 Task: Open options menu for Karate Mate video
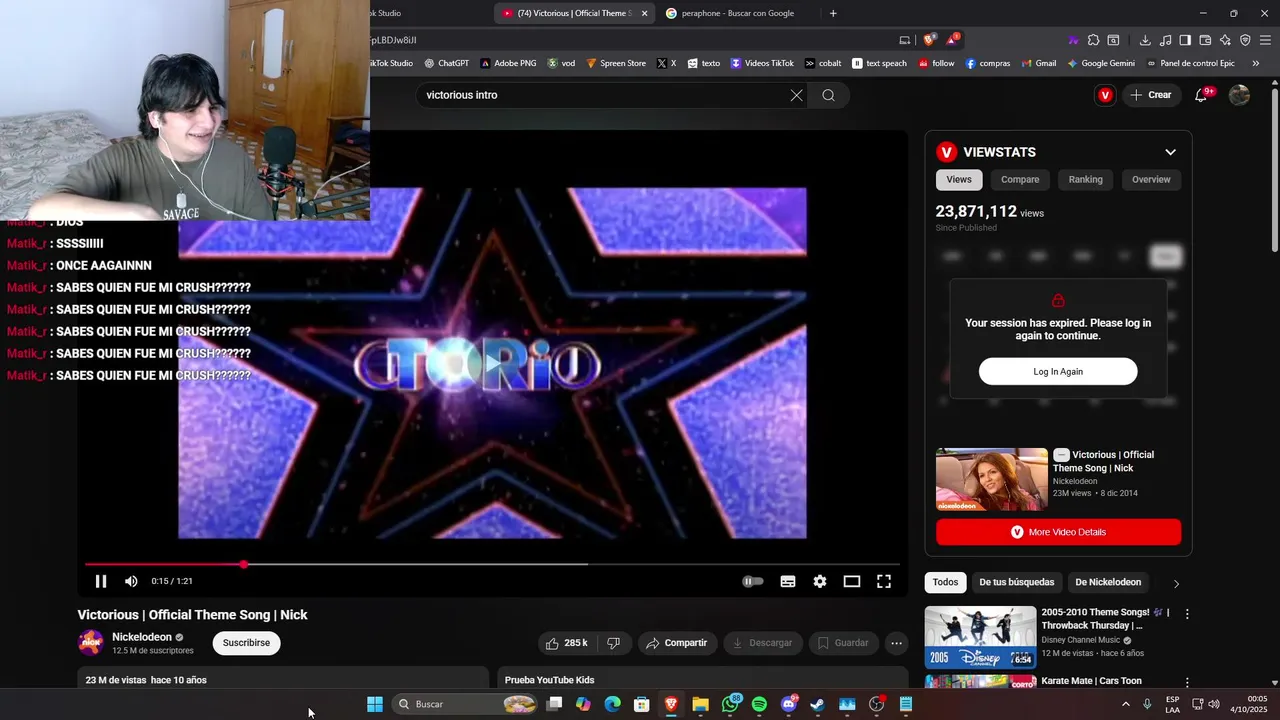click(x=1187, y=682)
